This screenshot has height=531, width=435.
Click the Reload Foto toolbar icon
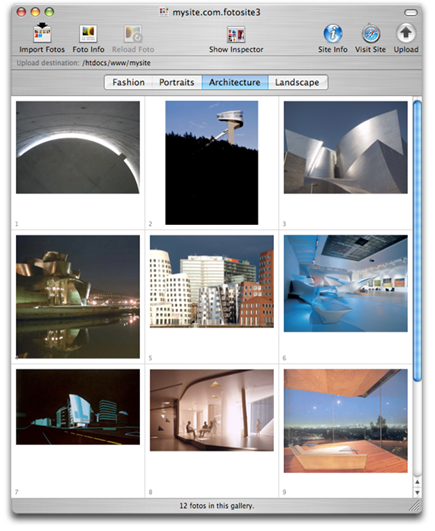133,34
